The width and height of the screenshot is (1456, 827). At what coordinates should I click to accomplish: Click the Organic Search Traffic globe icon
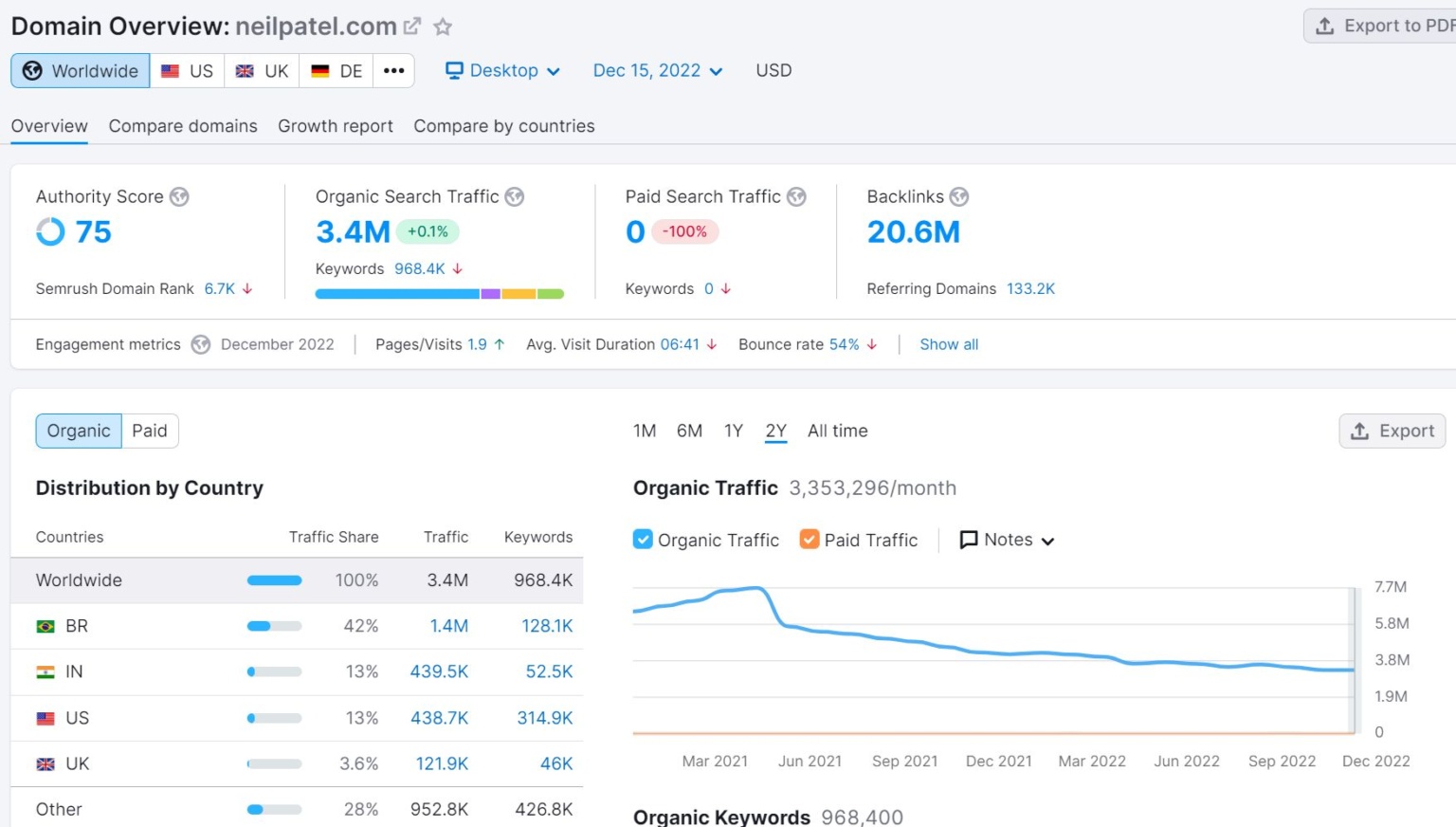coord(514,196)
